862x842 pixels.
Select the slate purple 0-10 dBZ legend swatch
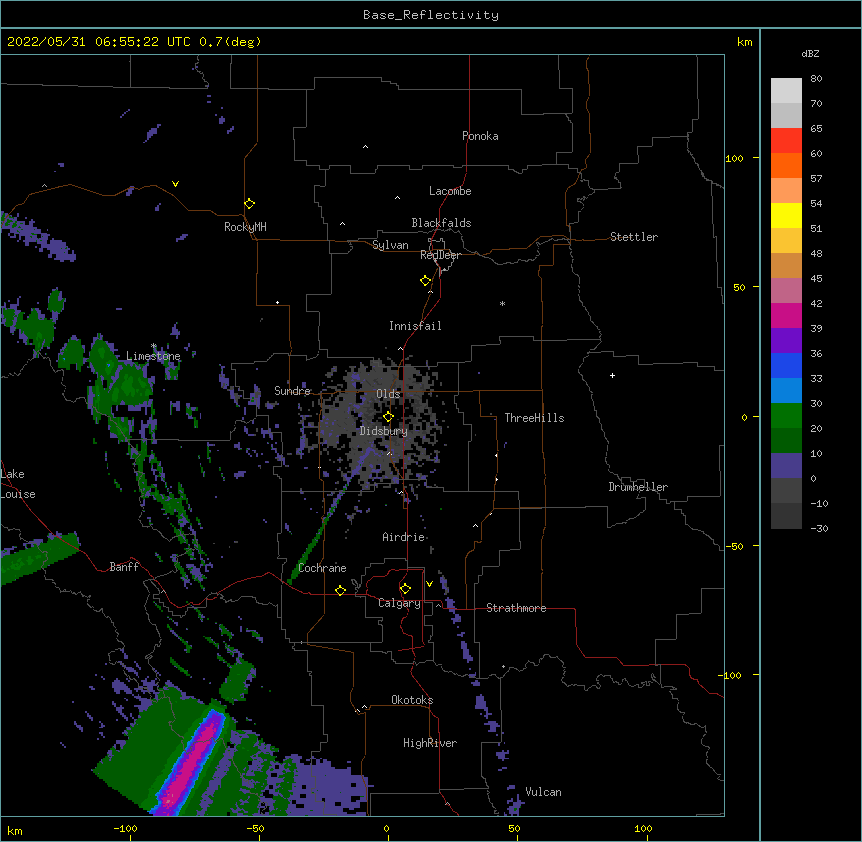click(786, 466)
